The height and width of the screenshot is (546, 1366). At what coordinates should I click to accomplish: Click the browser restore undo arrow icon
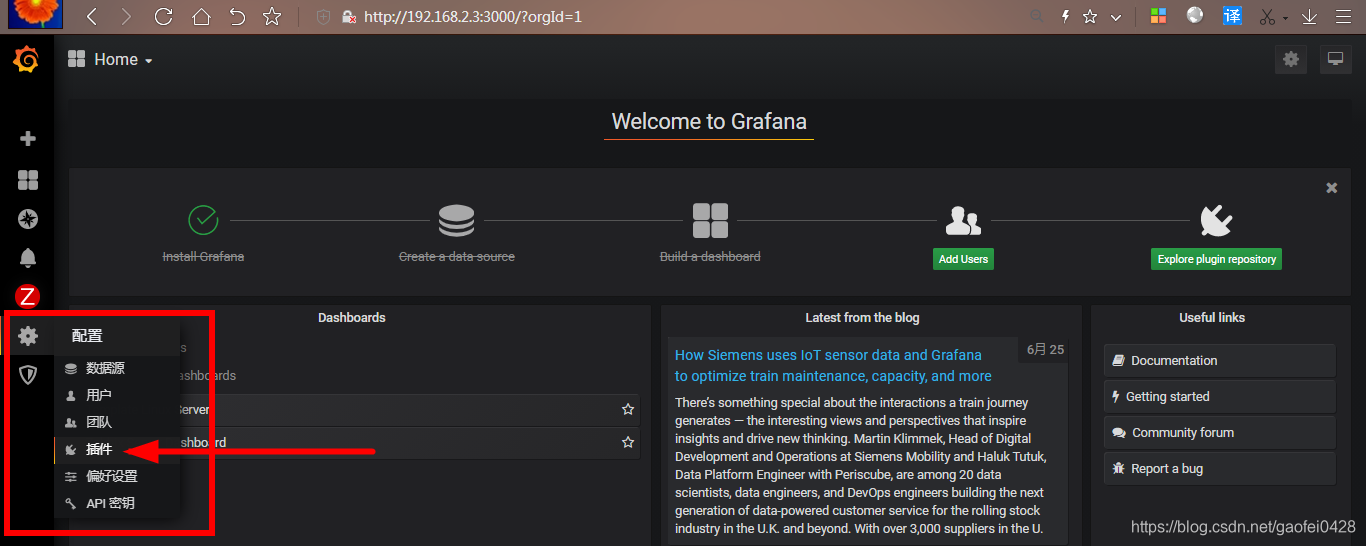coord(237,17)
